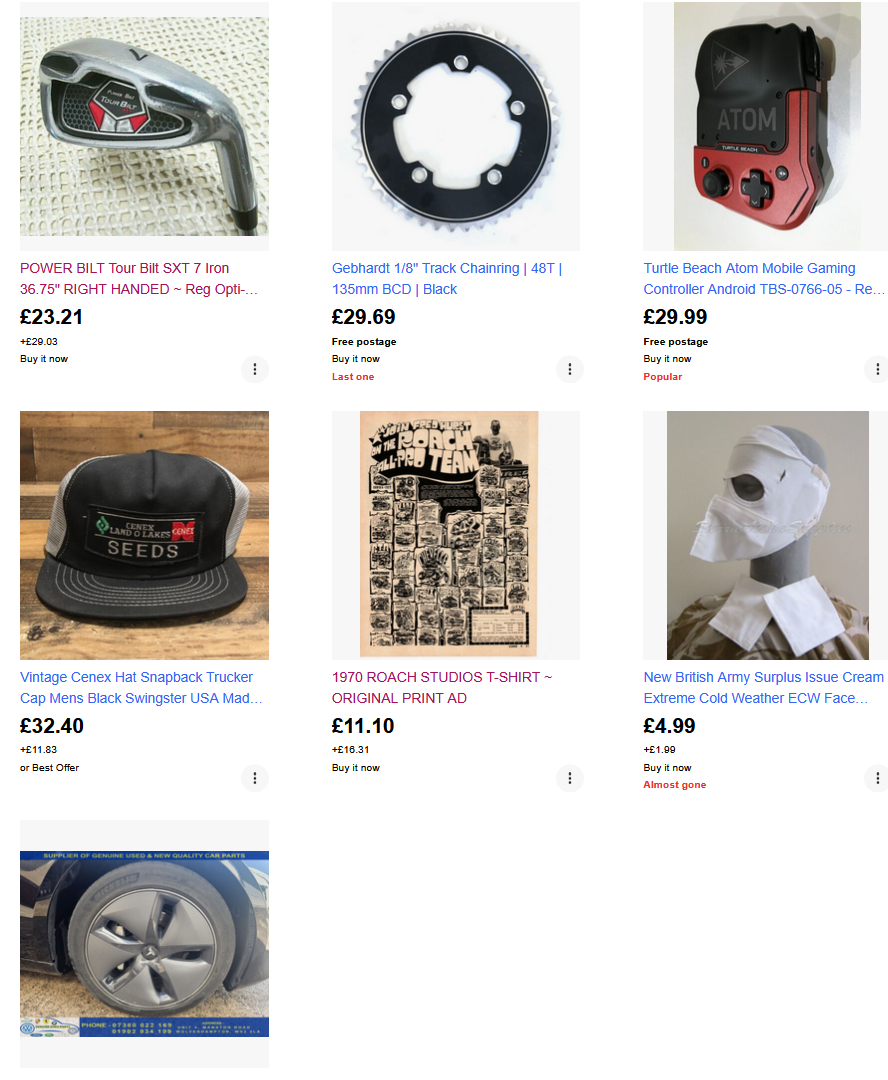Open more options for Roach Studios print ad
This screenshot has width=888, height=1080.
[569, 778]
